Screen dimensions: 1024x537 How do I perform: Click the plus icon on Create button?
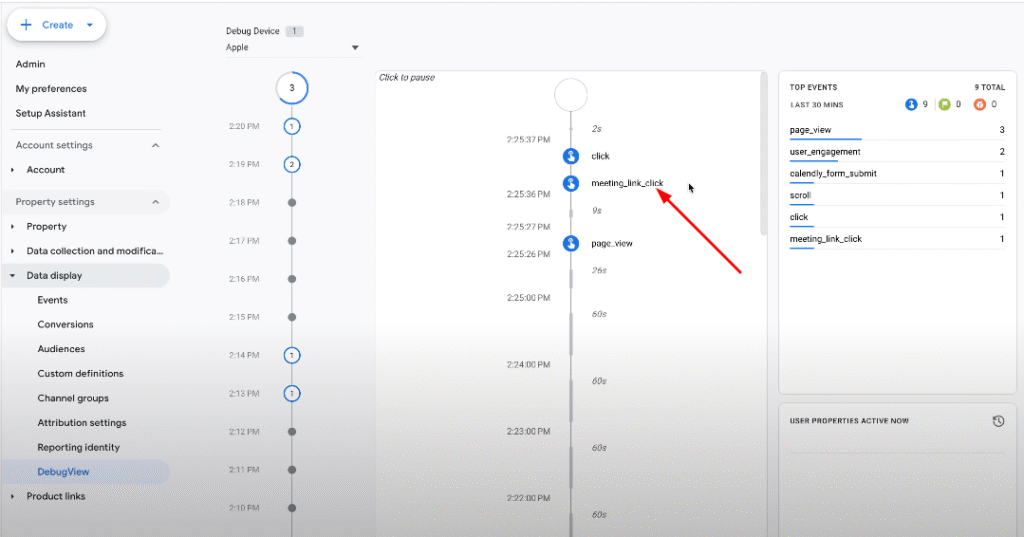26,25
